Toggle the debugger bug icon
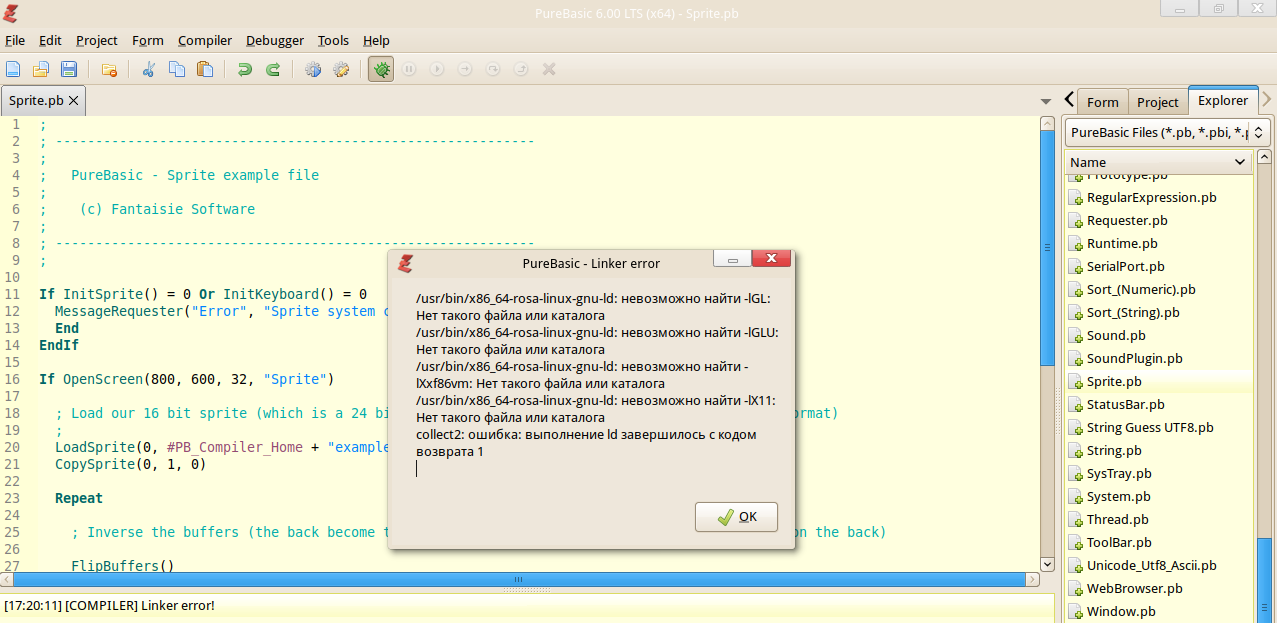The width and height of the screenshot is (1277, 623). click(x=381, y=69)
